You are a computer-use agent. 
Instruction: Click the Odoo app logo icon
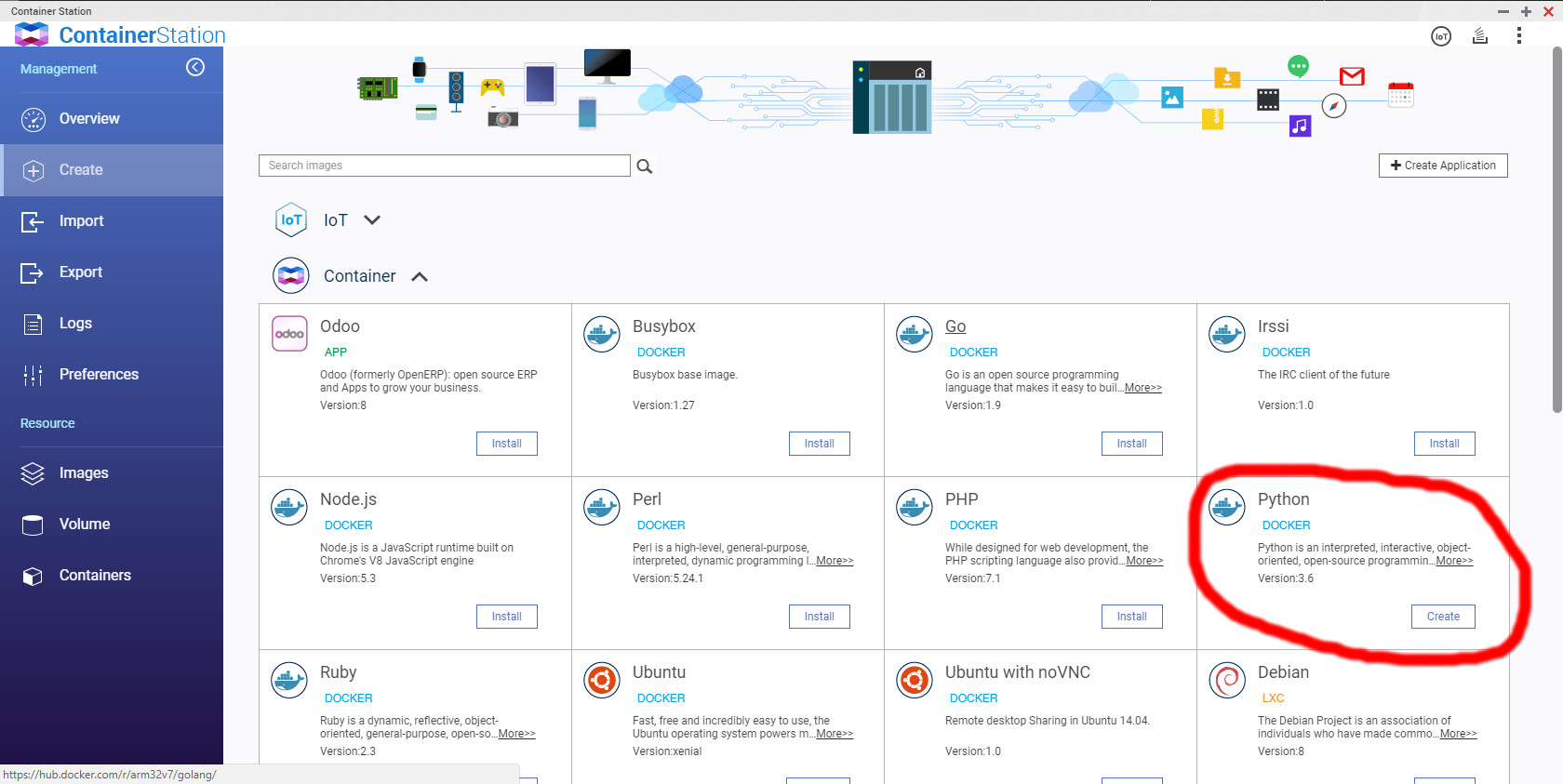pos(289,333)
